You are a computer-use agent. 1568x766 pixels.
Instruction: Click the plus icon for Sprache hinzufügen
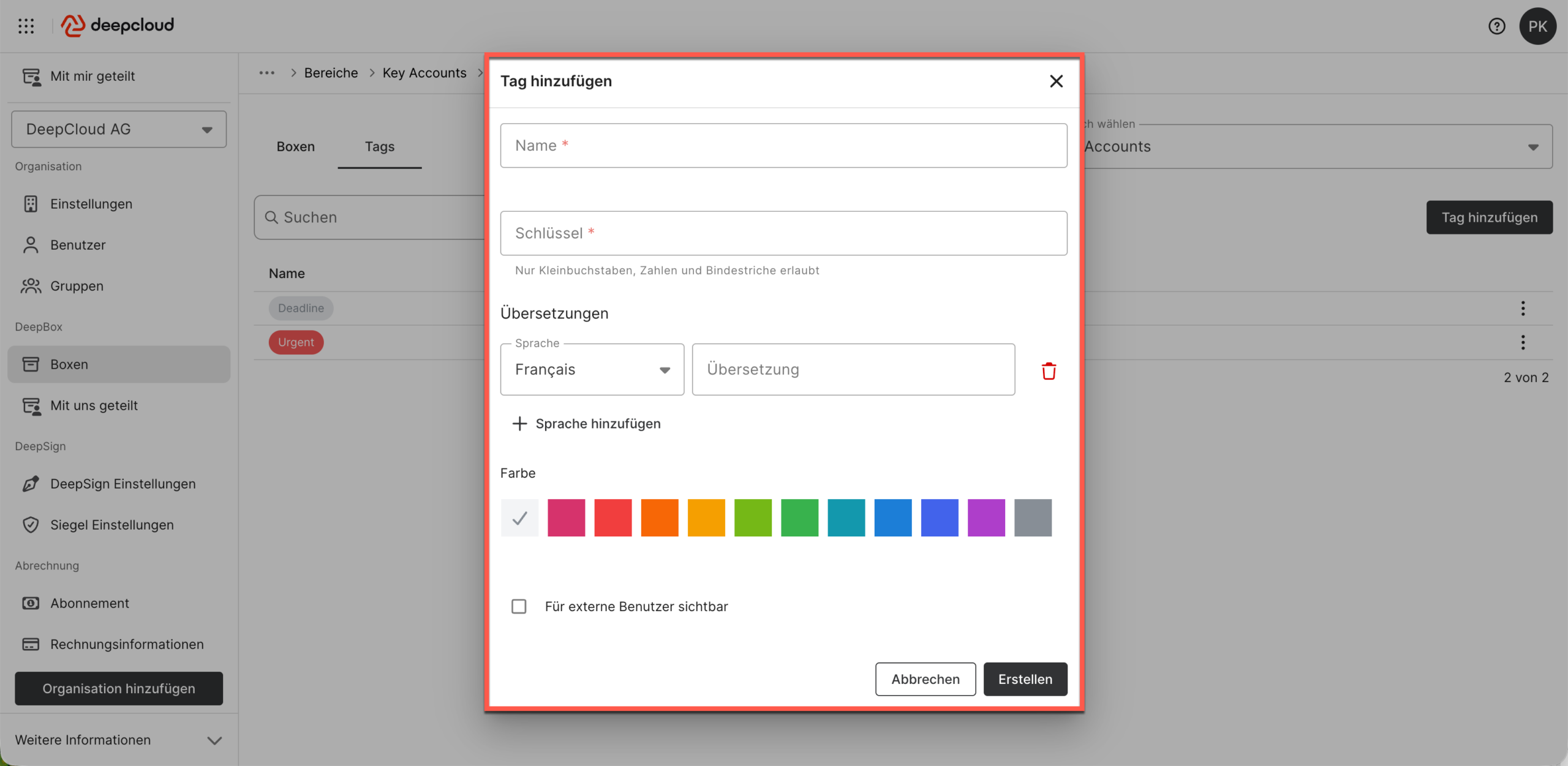[519, 424]
